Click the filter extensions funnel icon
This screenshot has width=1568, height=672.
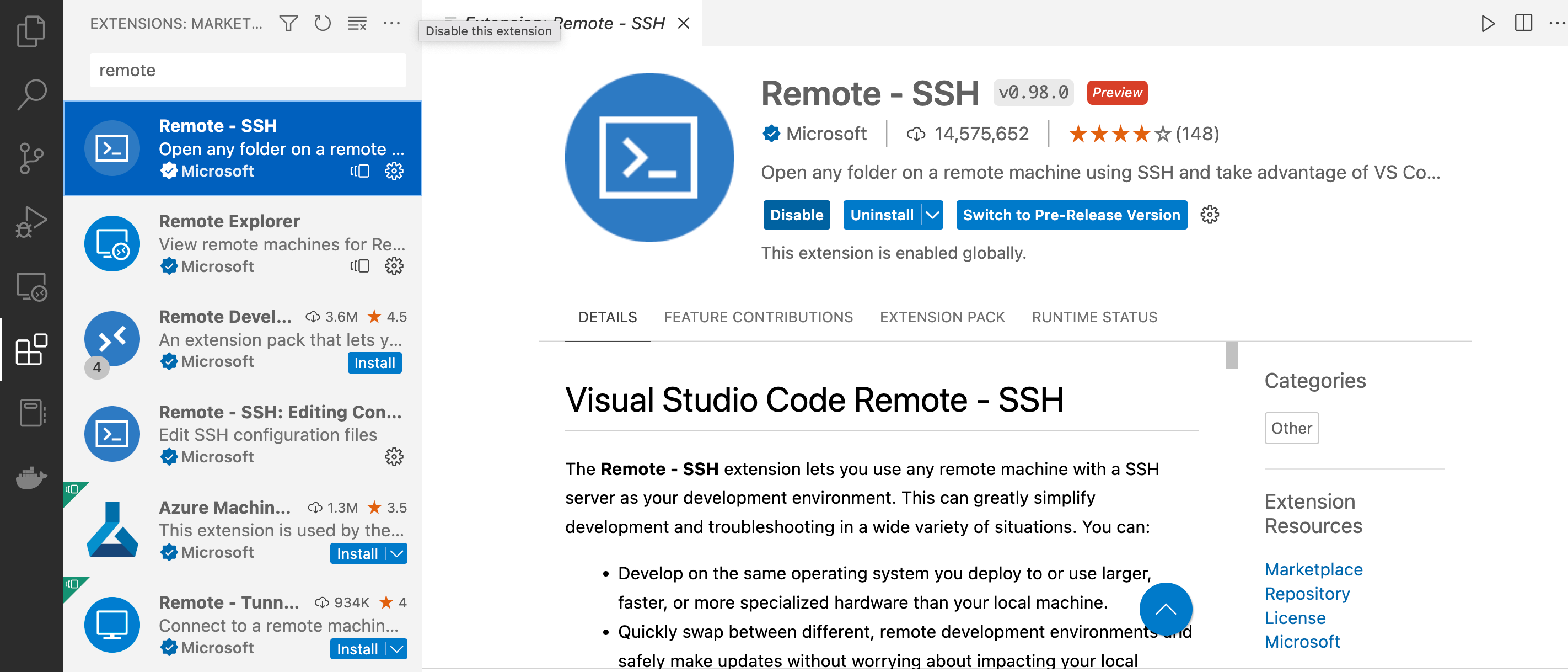point(288,23)
